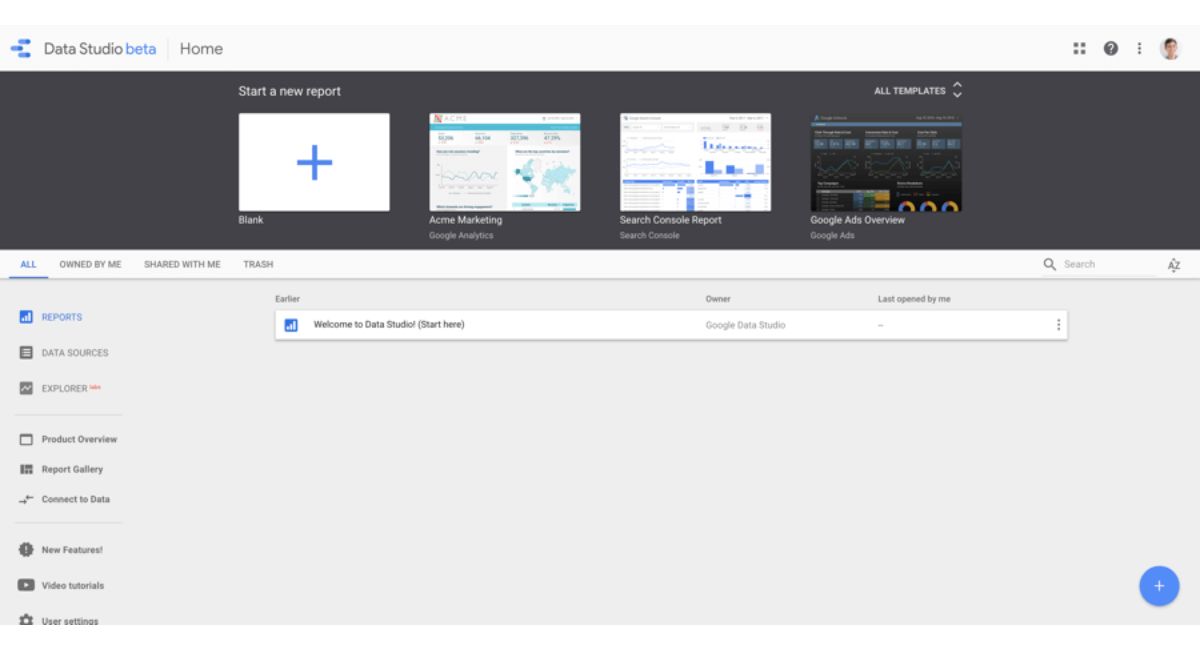Click the Google Data Studio owner cell
The image size is (1200, 650).
tap(745, 325)
